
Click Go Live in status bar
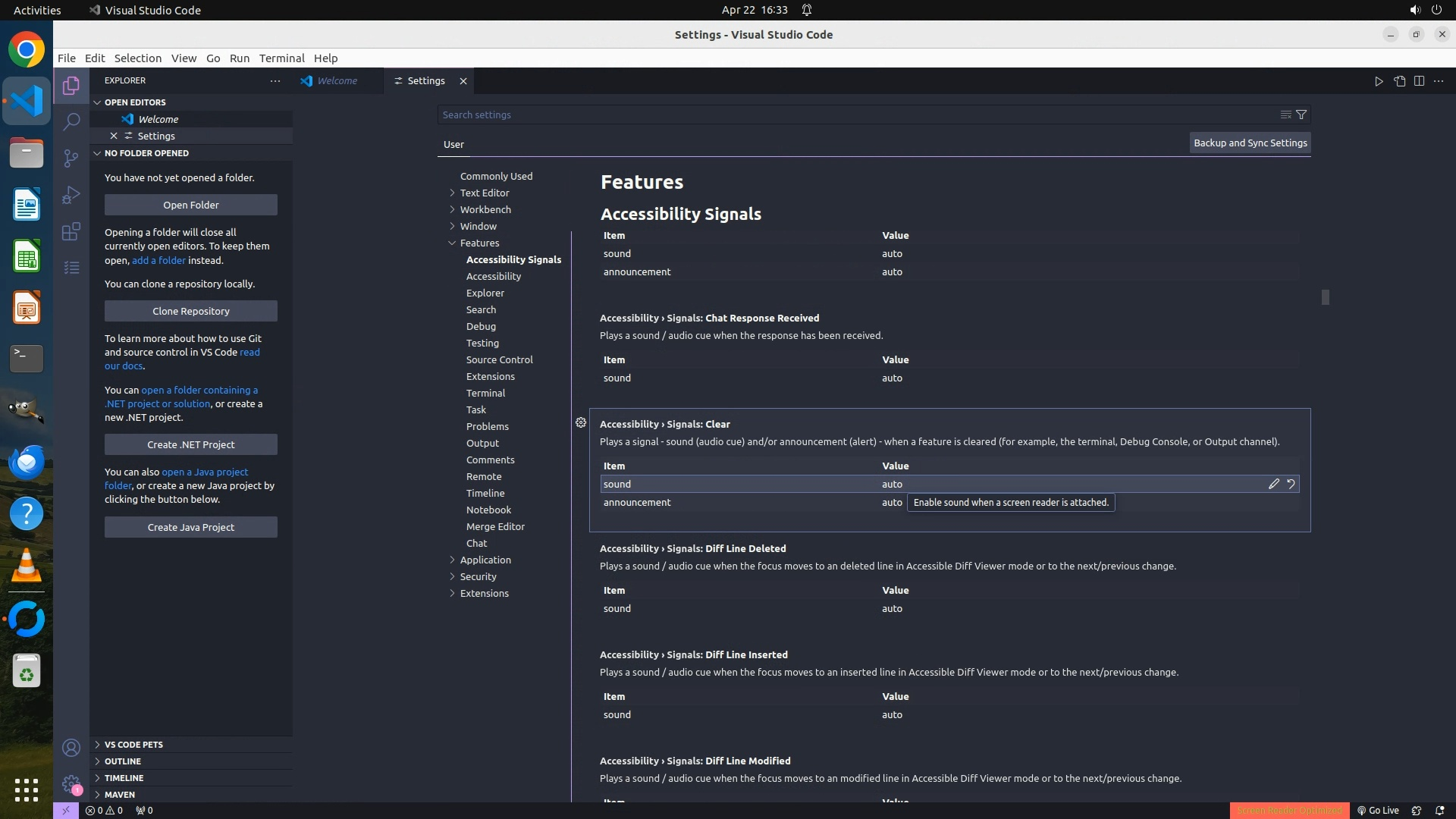[1378, 810]
